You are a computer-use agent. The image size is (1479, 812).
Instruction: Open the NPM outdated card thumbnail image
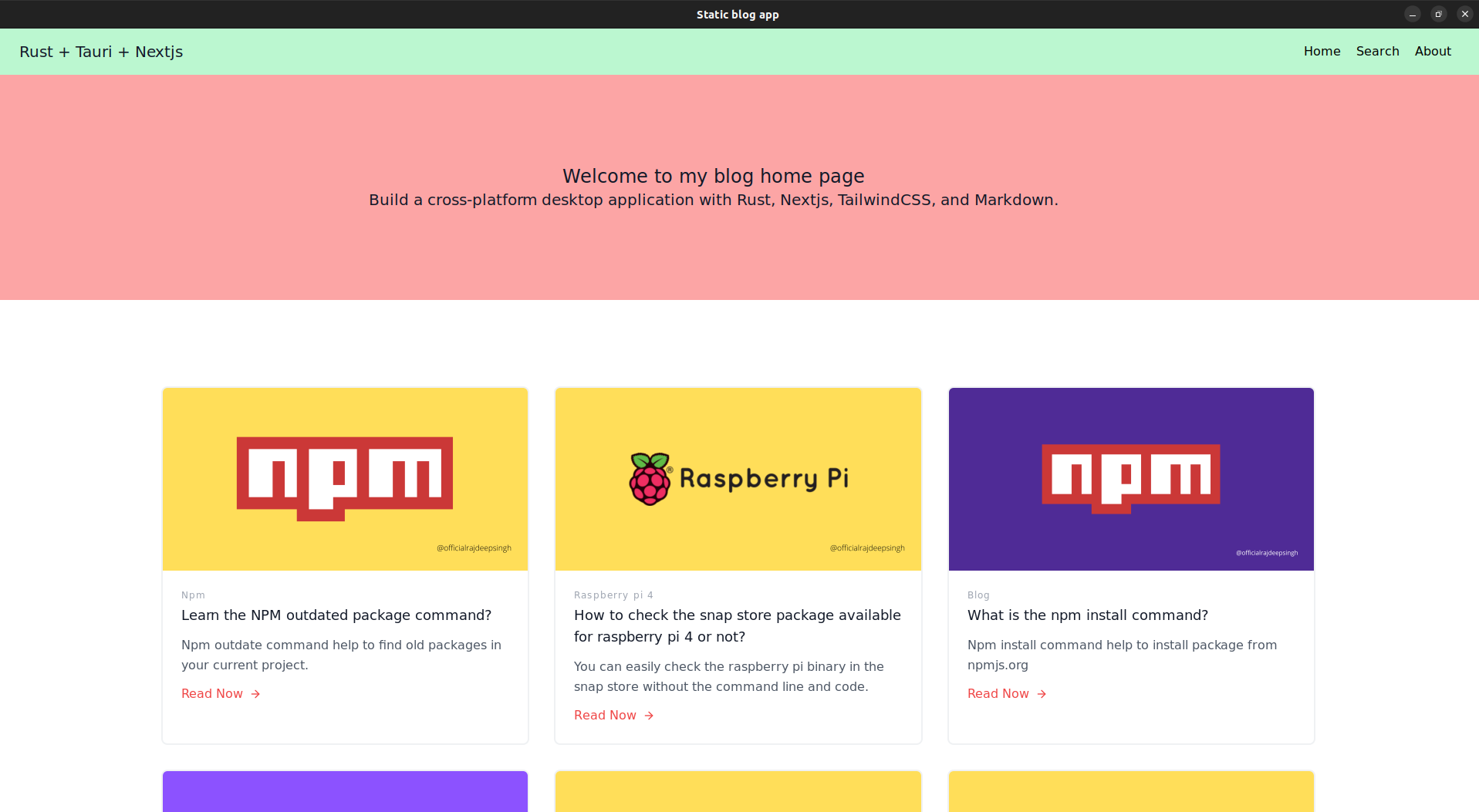(345, 479)
